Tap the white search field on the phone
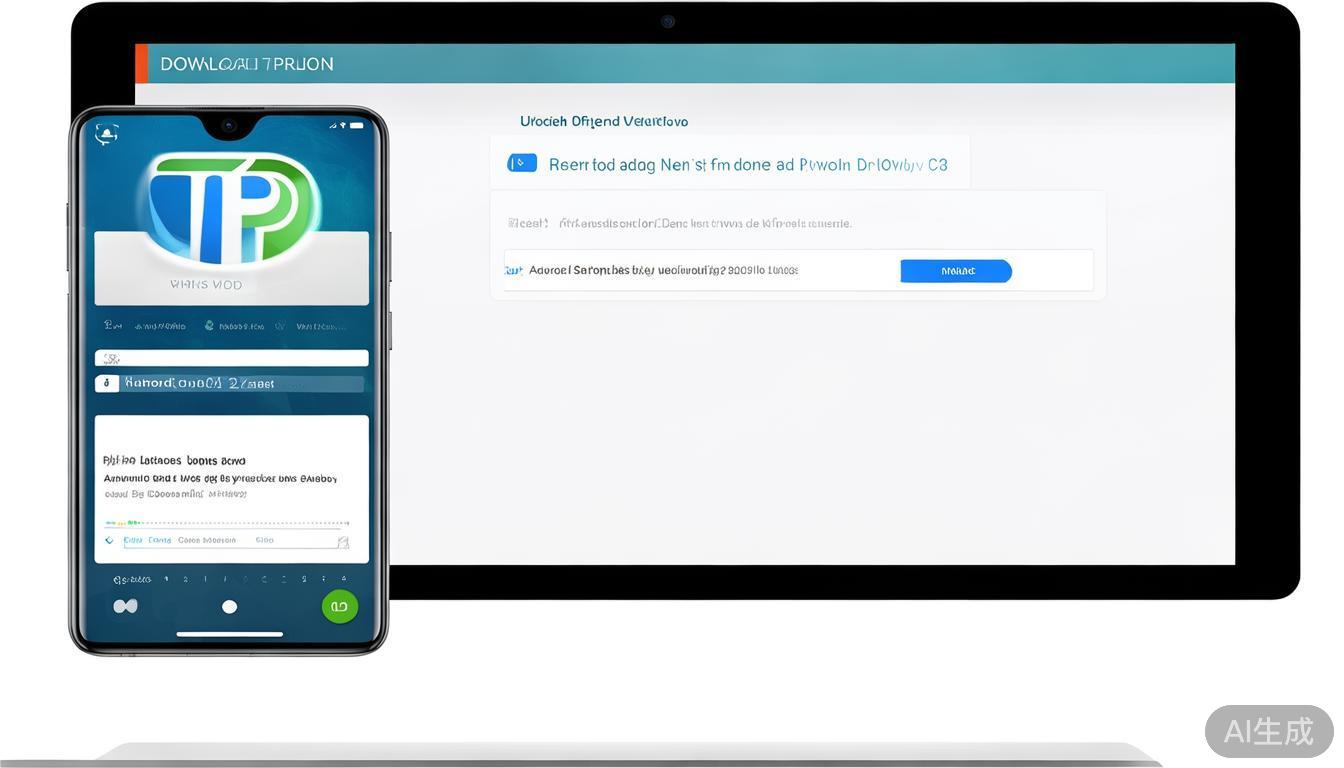 232,358
